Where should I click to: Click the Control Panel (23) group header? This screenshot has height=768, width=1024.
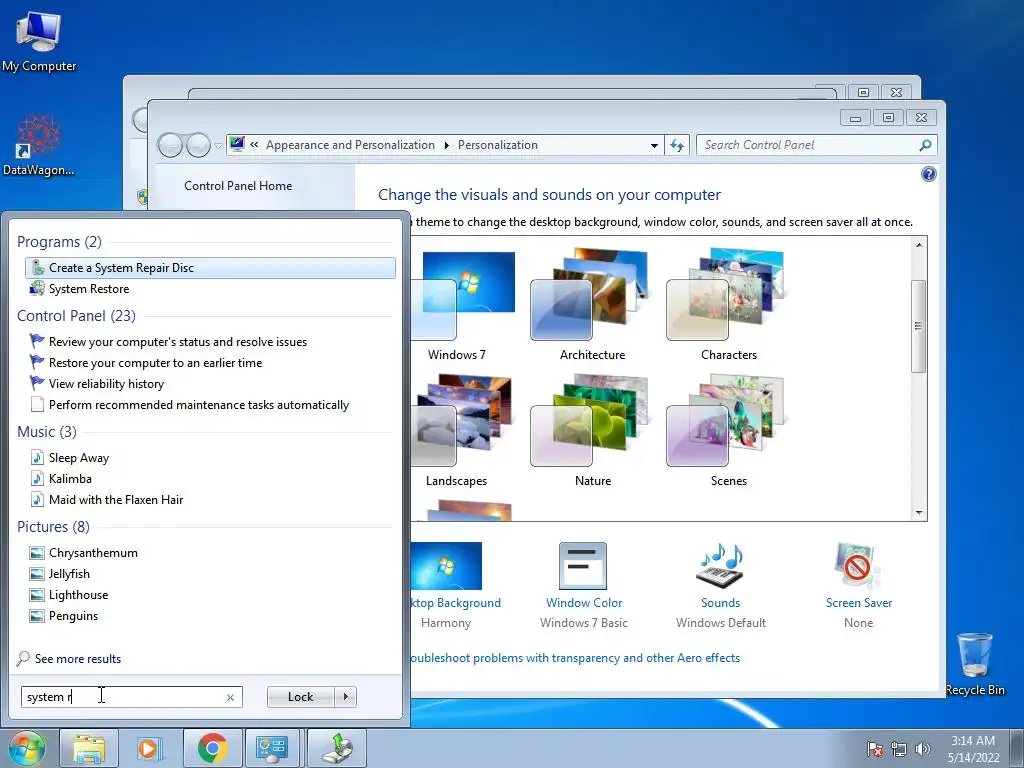(x=76, y=316)
